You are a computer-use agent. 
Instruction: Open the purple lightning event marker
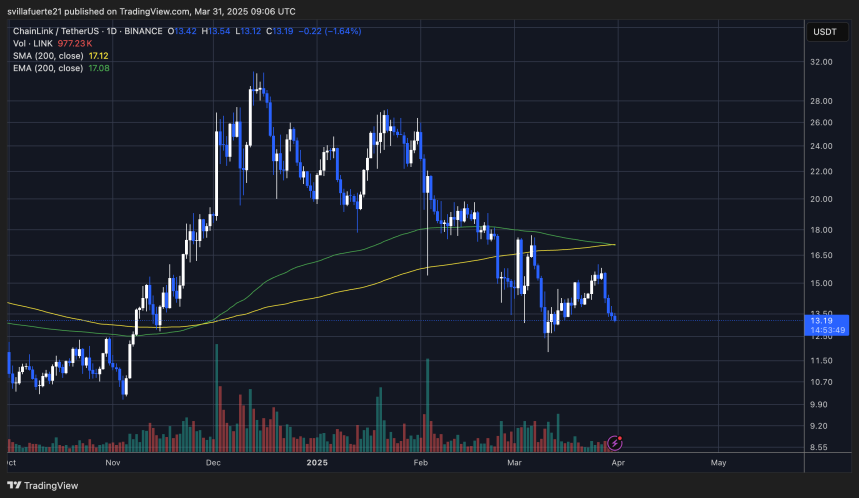(617, 441)
